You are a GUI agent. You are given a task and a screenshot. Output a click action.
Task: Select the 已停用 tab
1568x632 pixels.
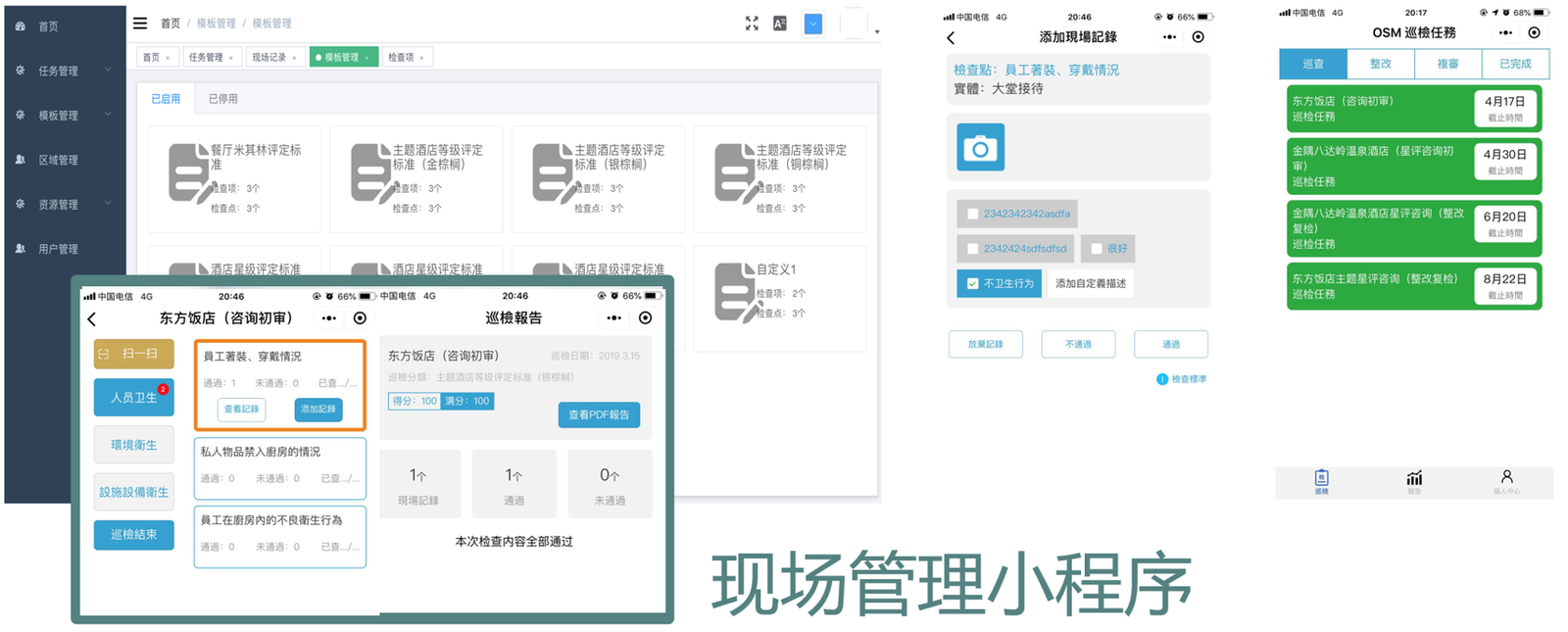[222, 99]
